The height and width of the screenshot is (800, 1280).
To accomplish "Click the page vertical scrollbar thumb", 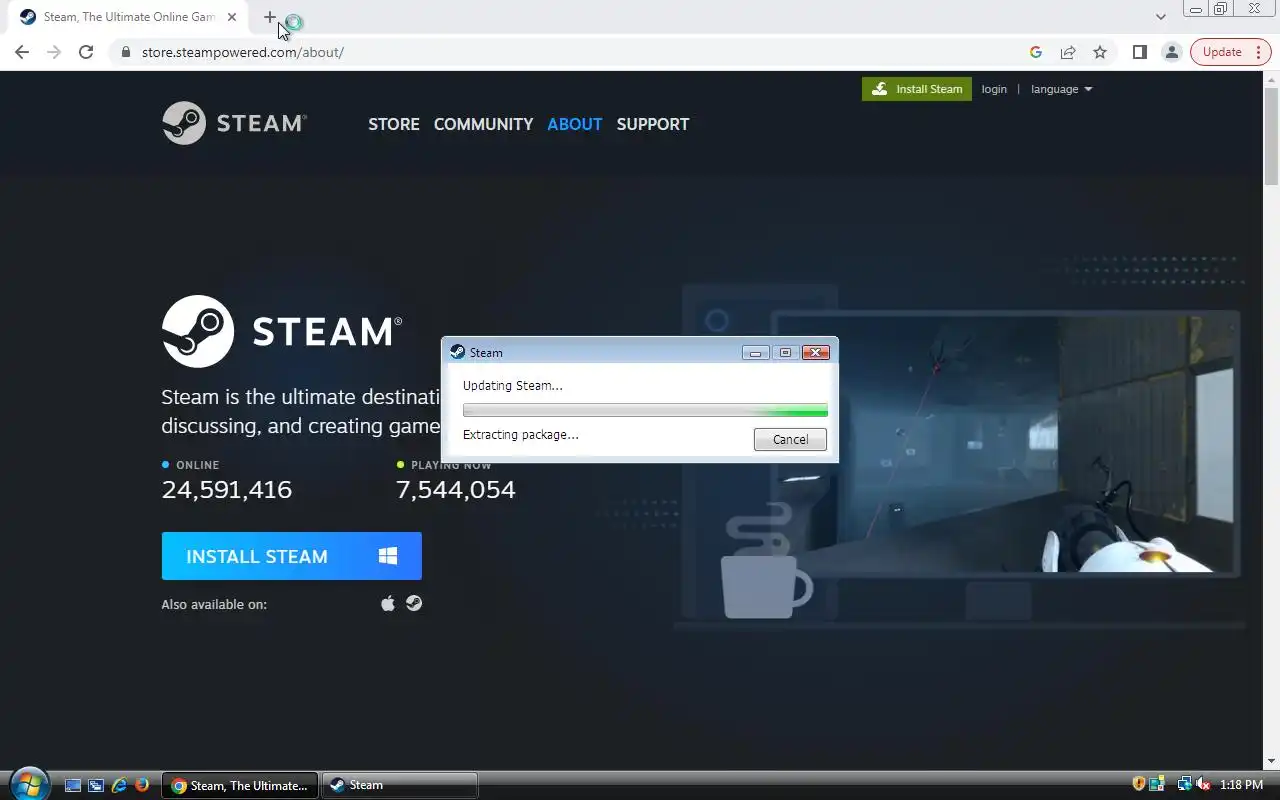I will pyautogui.click(x=1271, y=135).
